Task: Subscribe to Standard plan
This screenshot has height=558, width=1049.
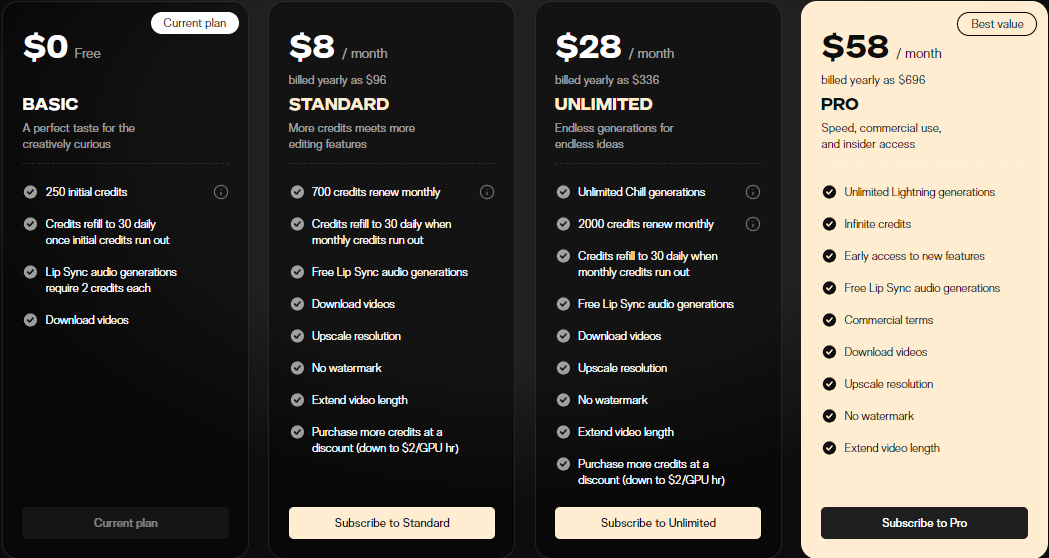Action: pos(392,523)
